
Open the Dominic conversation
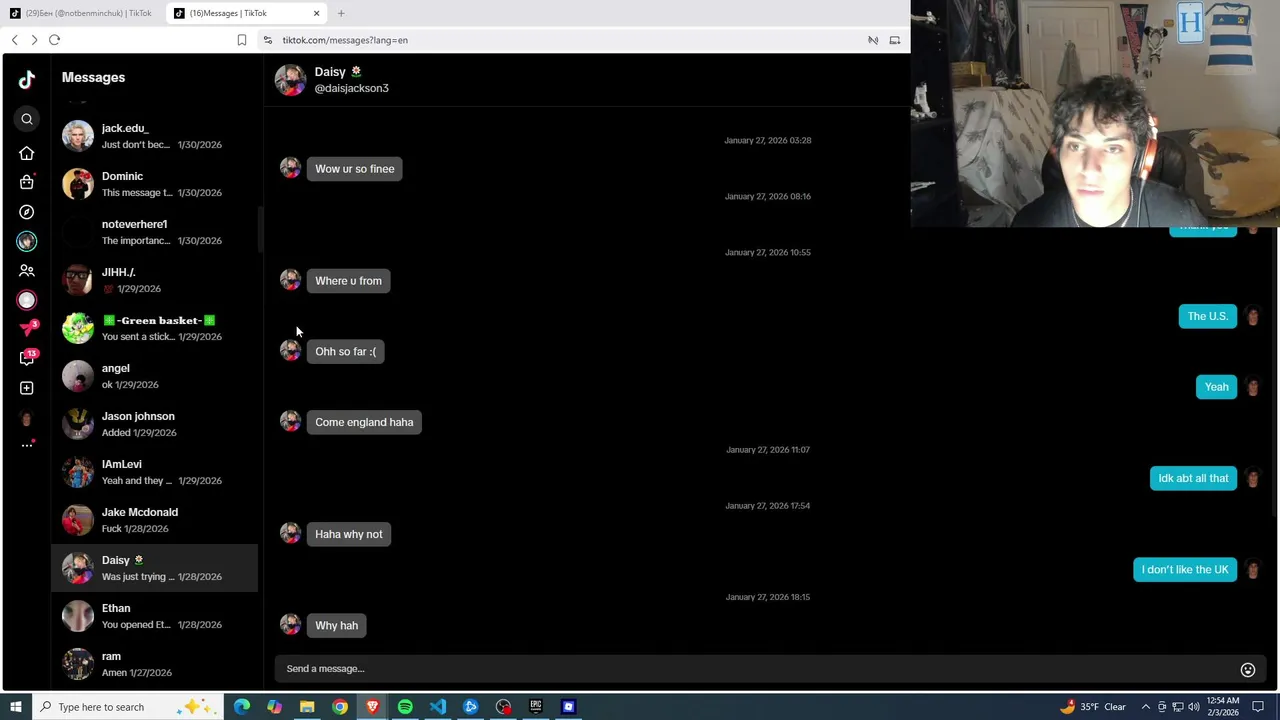click(155, 184)
